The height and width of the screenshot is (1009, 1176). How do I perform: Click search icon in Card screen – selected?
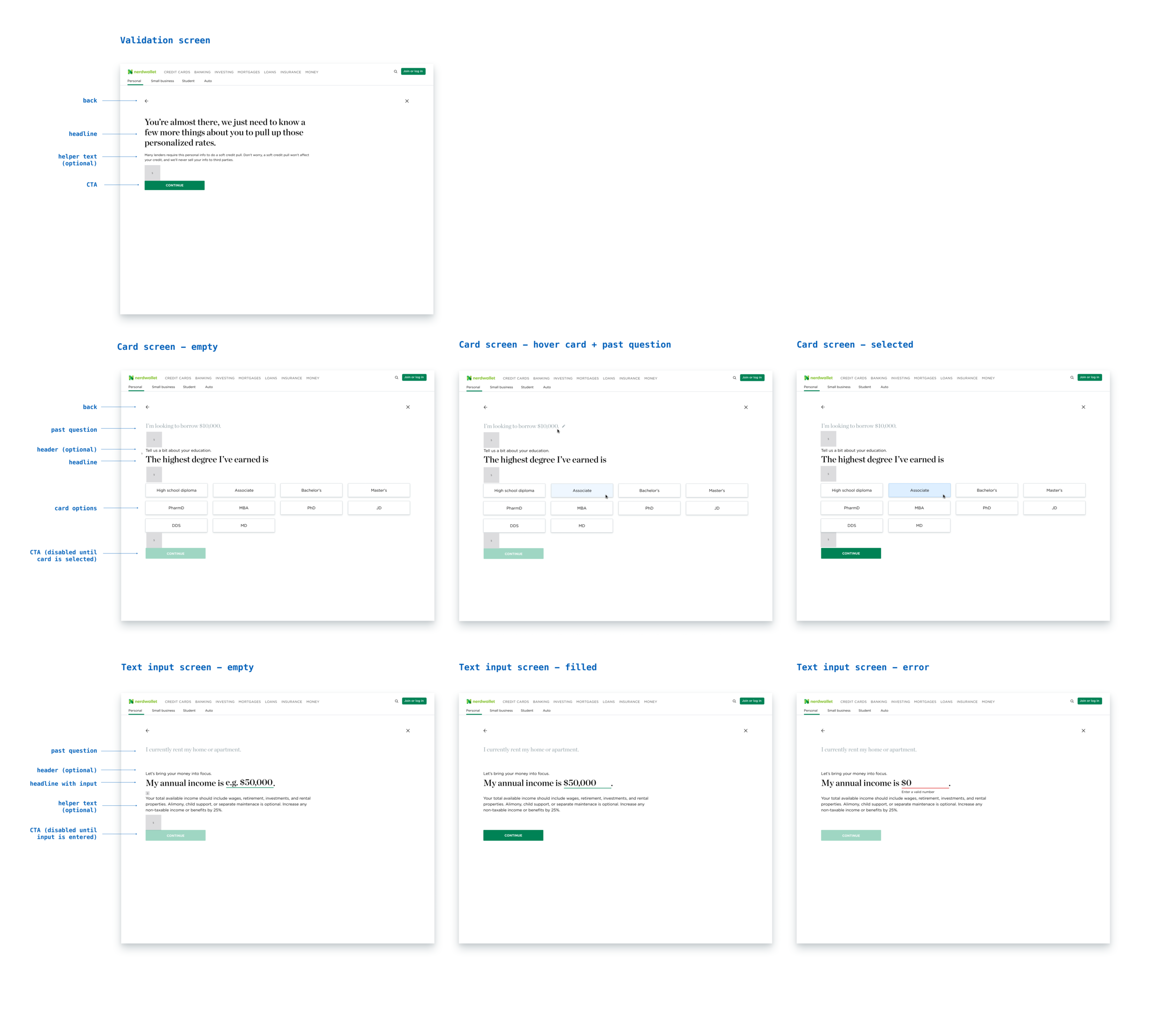(x=1072, y=378)
